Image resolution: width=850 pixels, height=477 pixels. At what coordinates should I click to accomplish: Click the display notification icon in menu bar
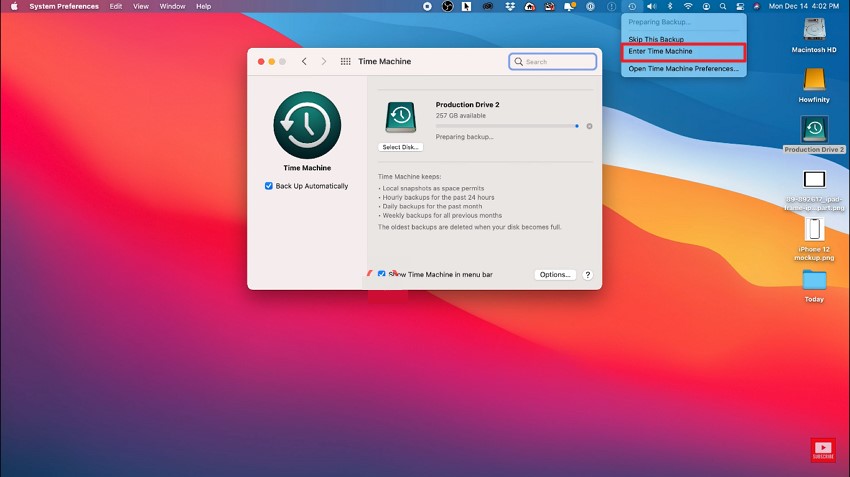point(569,7)
